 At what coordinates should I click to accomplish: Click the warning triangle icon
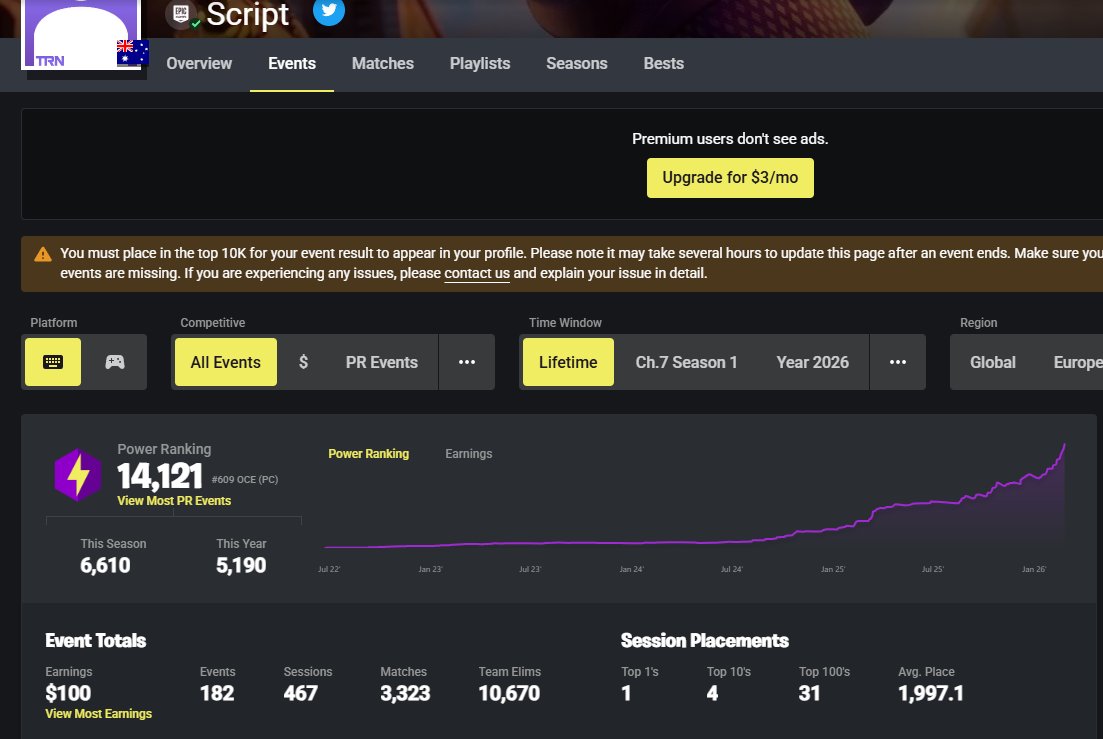(x=43, y=255)
